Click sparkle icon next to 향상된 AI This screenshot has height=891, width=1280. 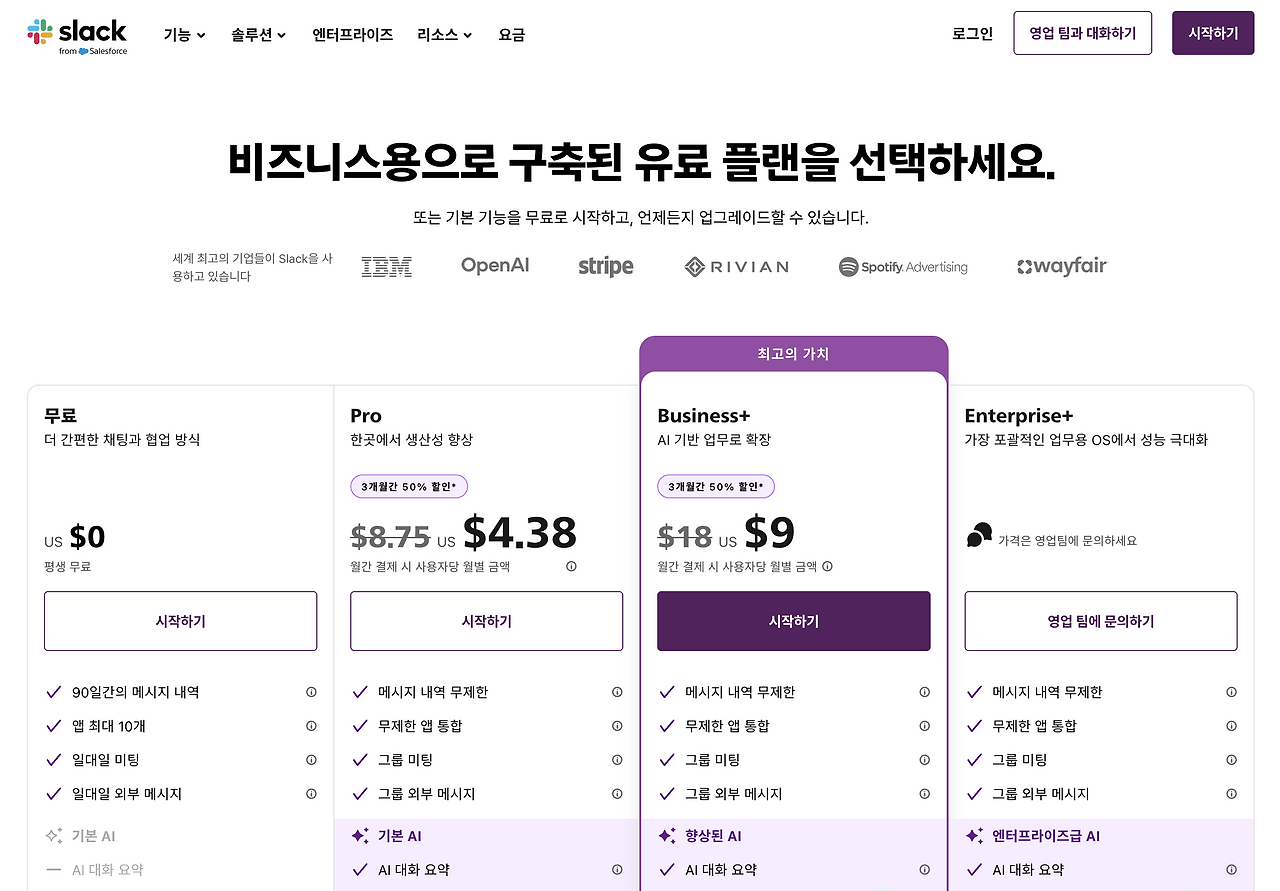coord(667,836)
